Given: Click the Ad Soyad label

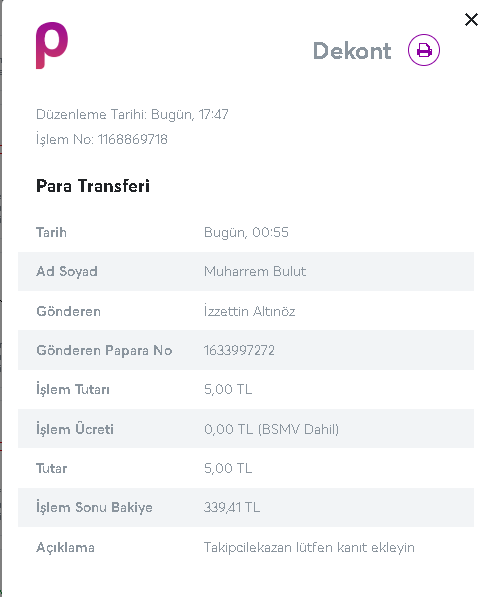Looking at the screenshot, I should tap(67, 271).
